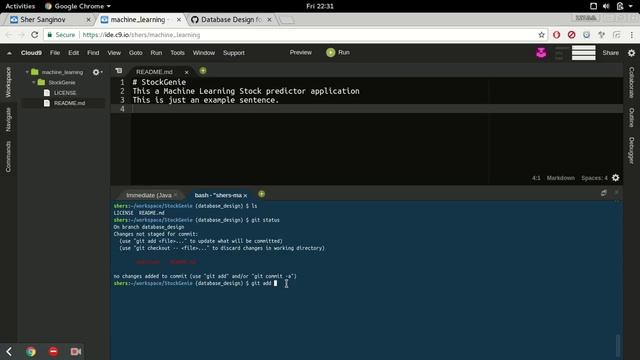Click the red stop icon in dock
Screen dimensions: 640x360
(x=53, y=351)
